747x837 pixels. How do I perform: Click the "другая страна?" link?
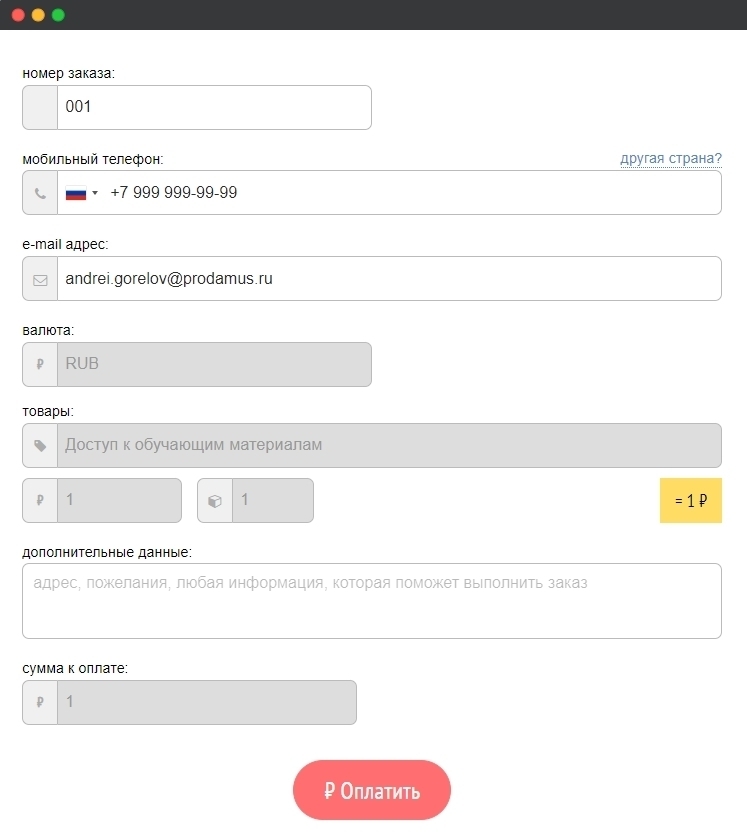[670, 158]
